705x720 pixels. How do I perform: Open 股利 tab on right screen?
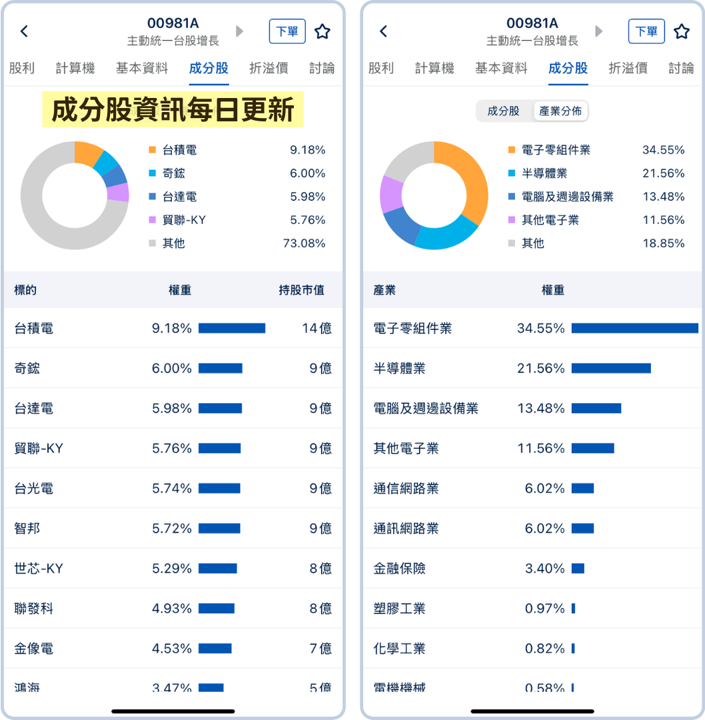(x=381, y=68)
